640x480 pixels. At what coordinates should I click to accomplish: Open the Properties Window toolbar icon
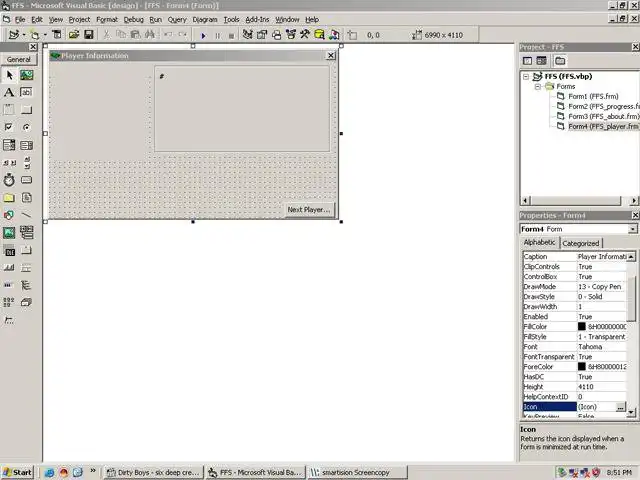pos(262,35)
